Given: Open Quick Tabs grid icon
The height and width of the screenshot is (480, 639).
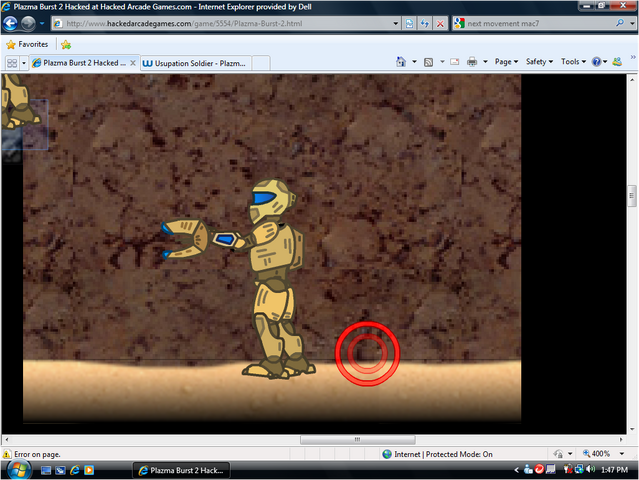Looking at the screenshot, I should pos(12,63).
